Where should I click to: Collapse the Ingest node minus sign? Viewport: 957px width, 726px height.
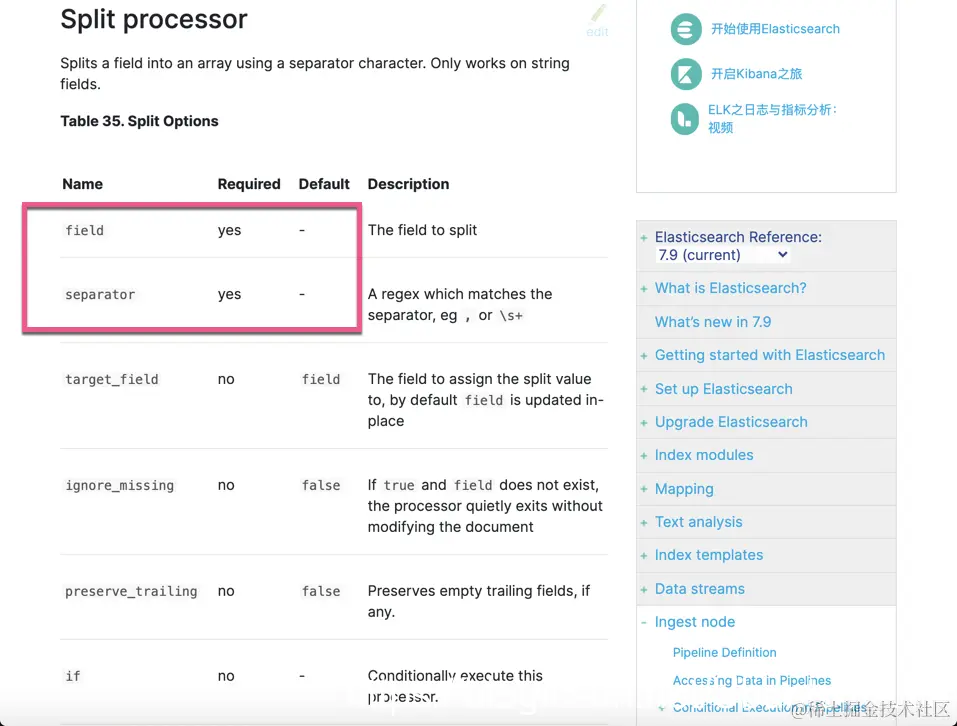click(644, 622)
